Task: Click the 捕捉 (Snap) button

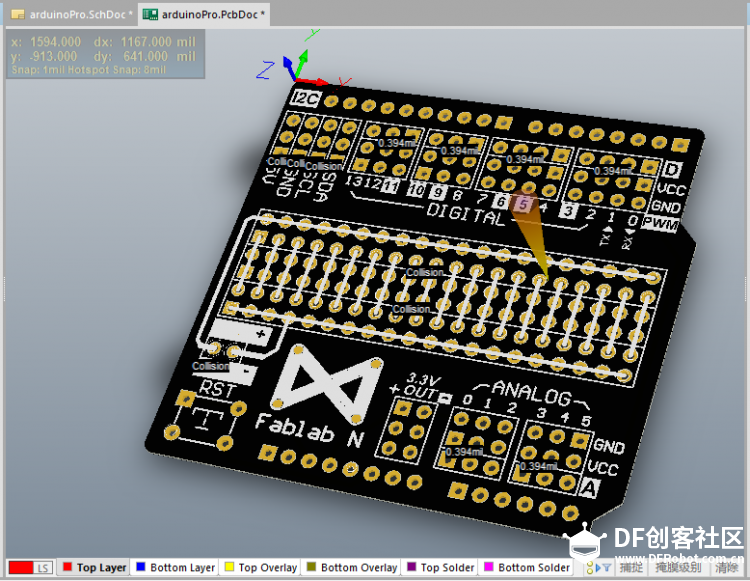Action: (x=631, y=568)
